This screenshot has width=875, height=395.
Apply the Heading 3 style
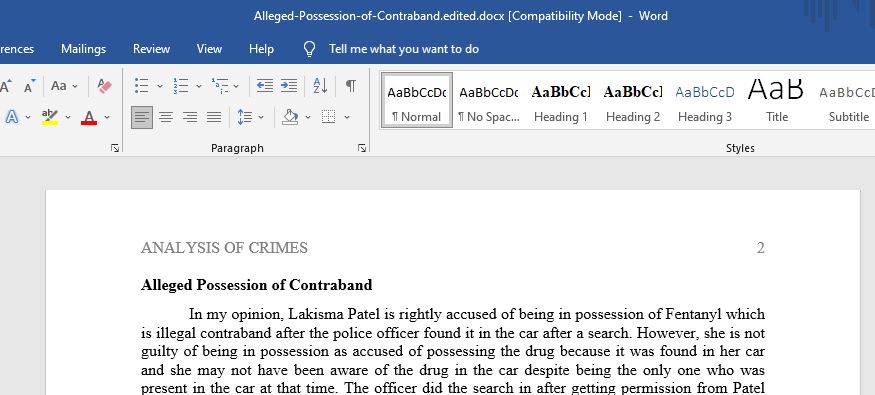[705, 101]
